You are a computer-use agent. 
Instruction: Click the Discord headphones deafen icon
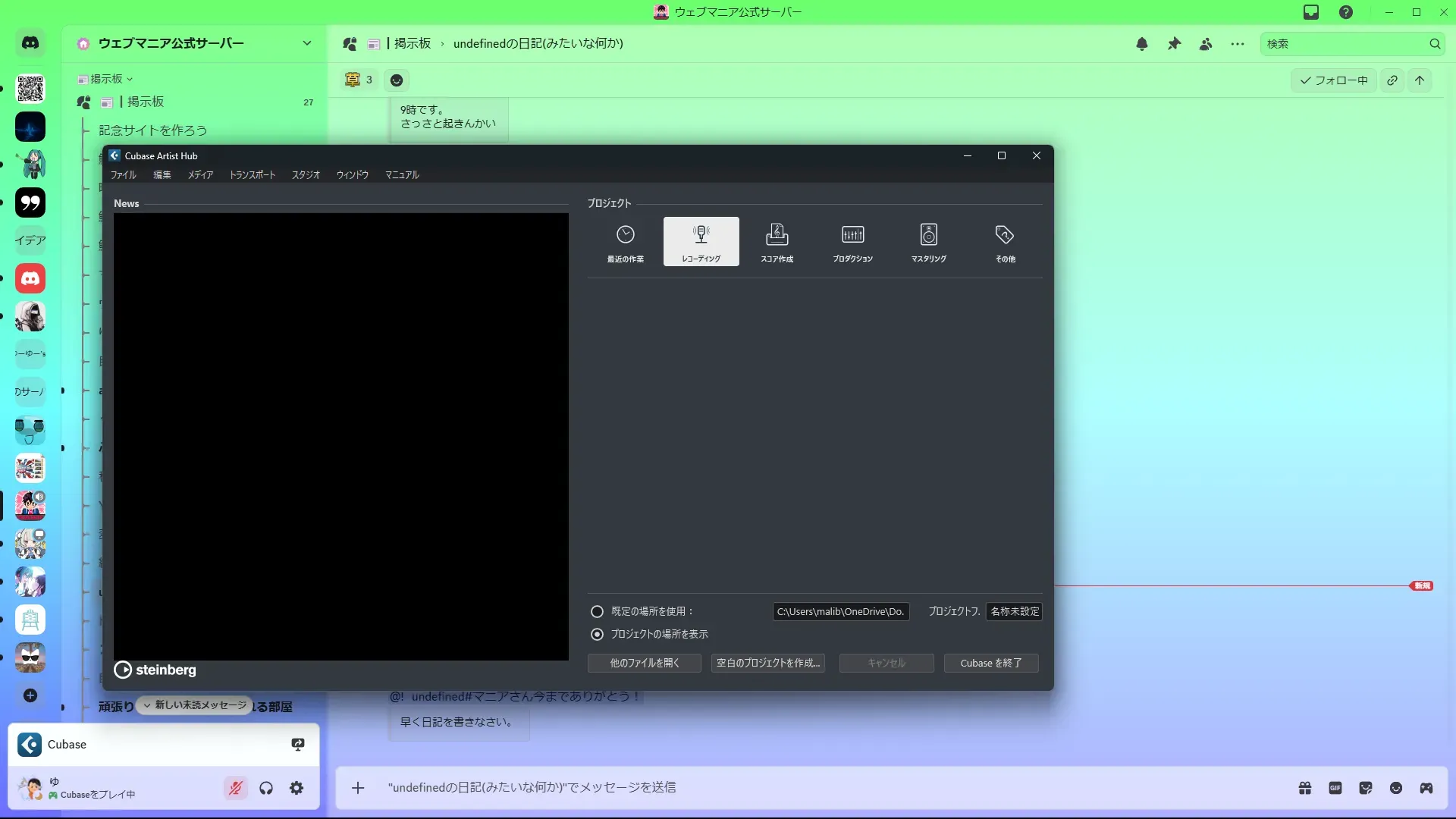pyautogui.click(x=266, y=789)
